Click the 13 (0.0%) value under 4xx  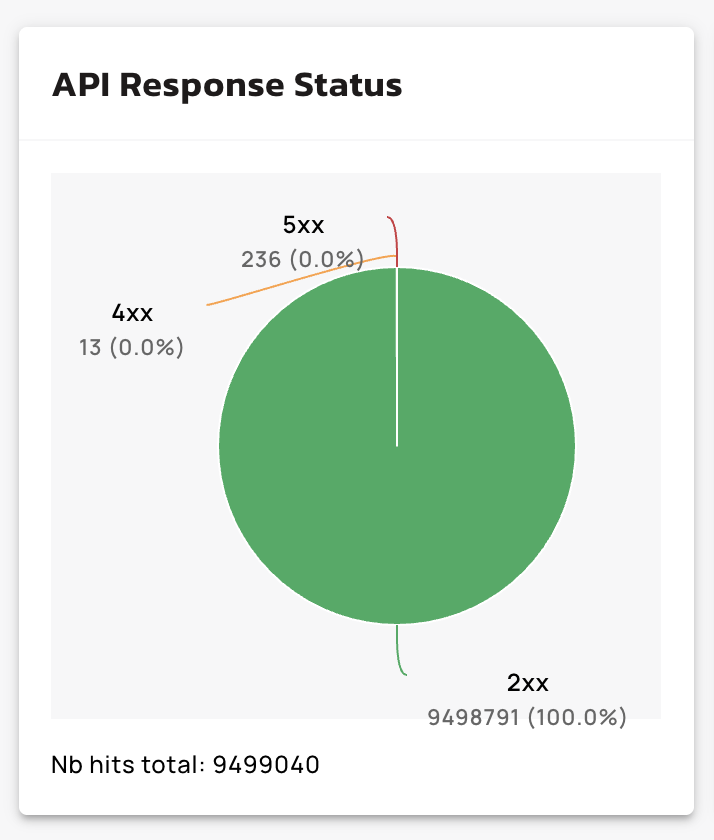pos(131,348)
